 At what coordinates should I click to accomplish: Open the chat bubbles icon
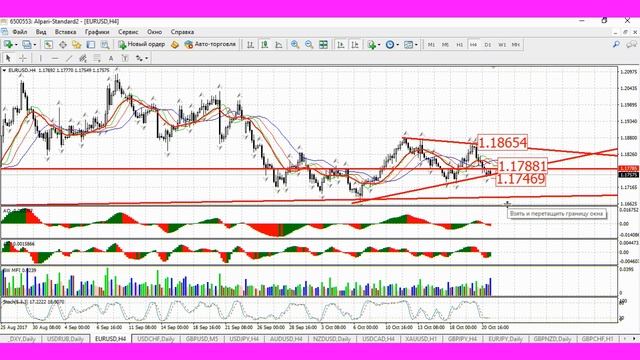click(631, 44)
